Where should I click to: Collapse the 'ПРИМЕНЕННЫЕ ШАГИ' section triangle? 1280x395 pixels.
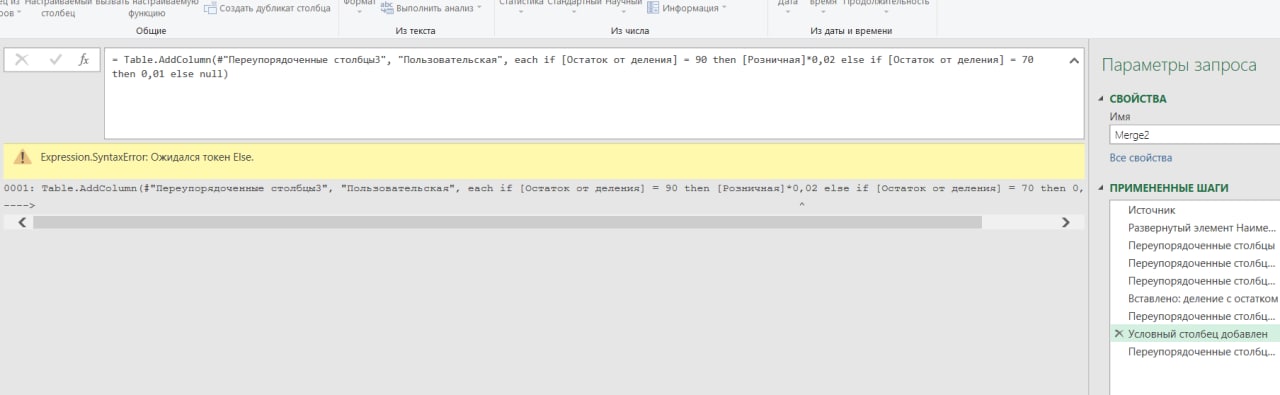tap(1102, 188)
